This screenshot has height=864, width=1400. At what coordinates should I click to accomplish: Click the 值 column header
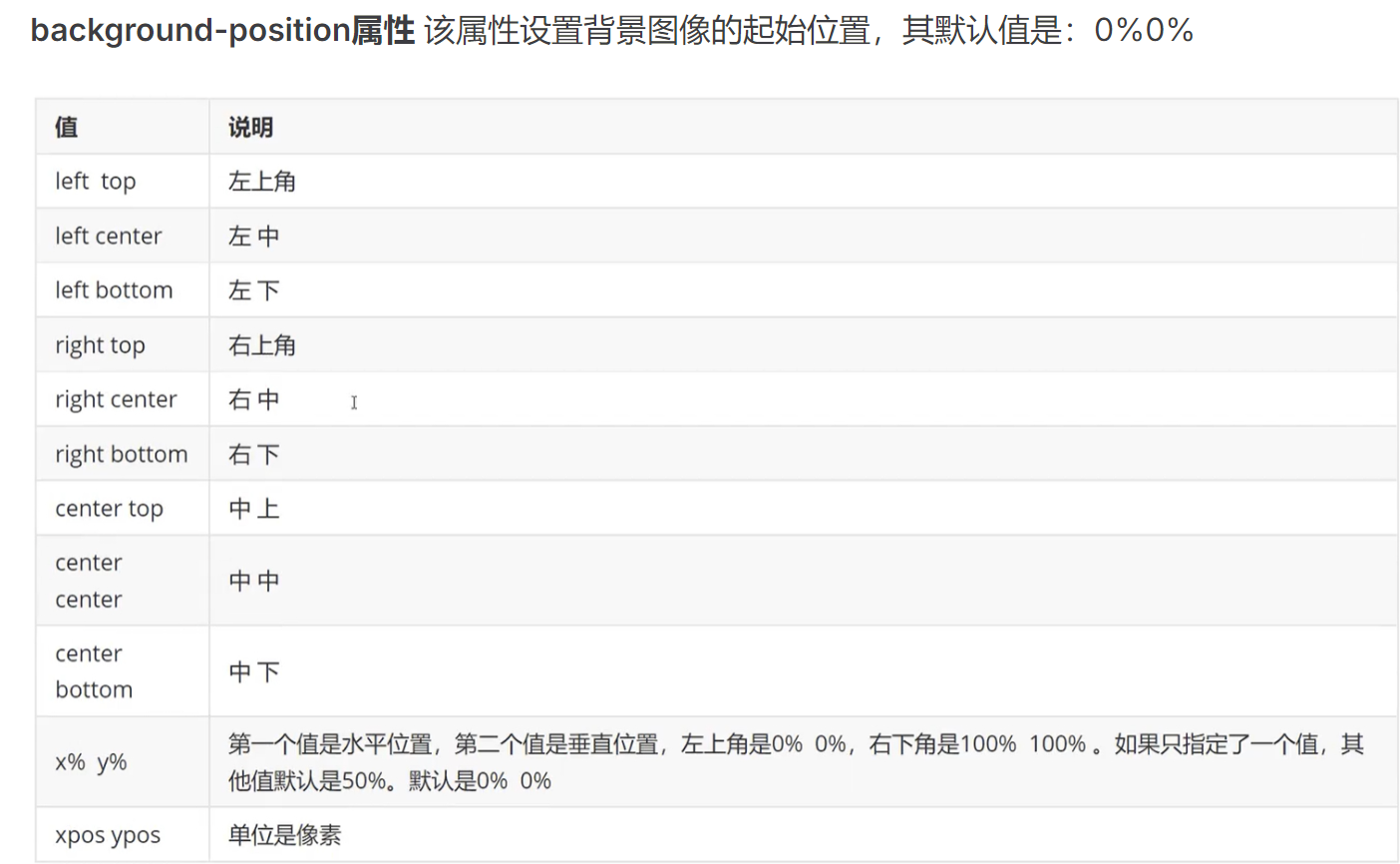67,127
